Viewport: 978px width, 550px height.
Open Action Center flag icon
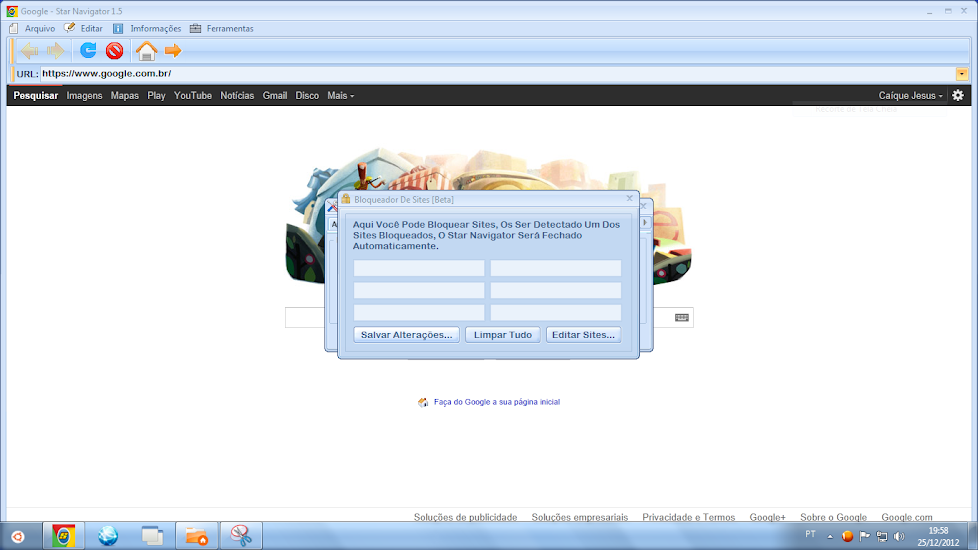[864, 536]
